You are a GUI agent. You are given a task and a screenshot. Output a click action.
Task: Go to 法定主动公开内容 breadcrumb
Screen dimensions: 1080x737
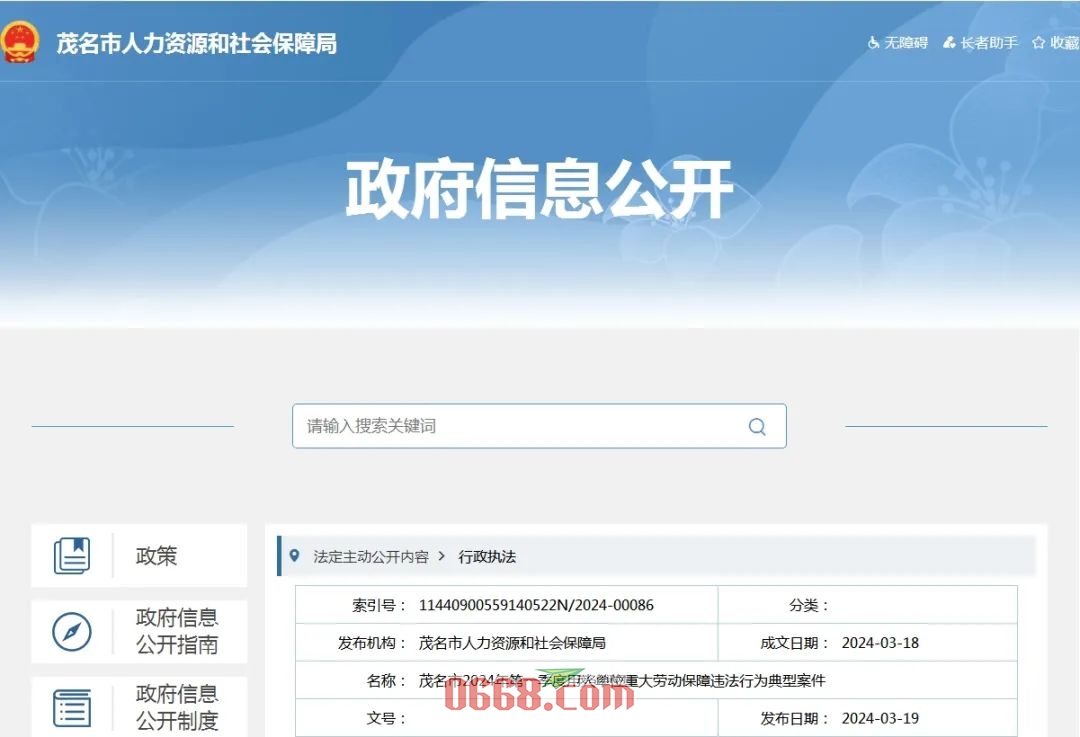point(371,557)
